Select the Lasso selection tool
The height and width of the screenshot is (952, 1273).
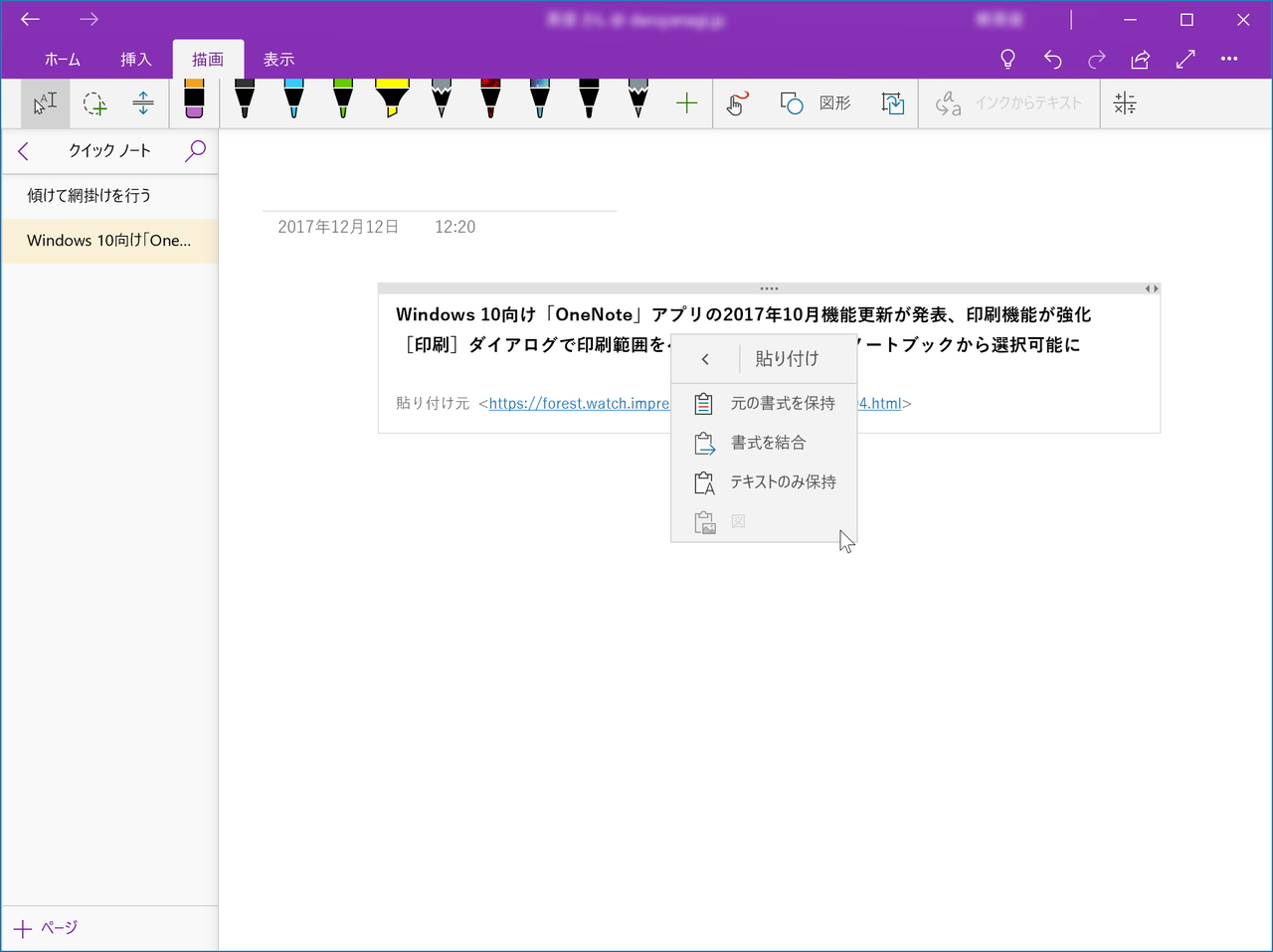click(x=94, y=102)
